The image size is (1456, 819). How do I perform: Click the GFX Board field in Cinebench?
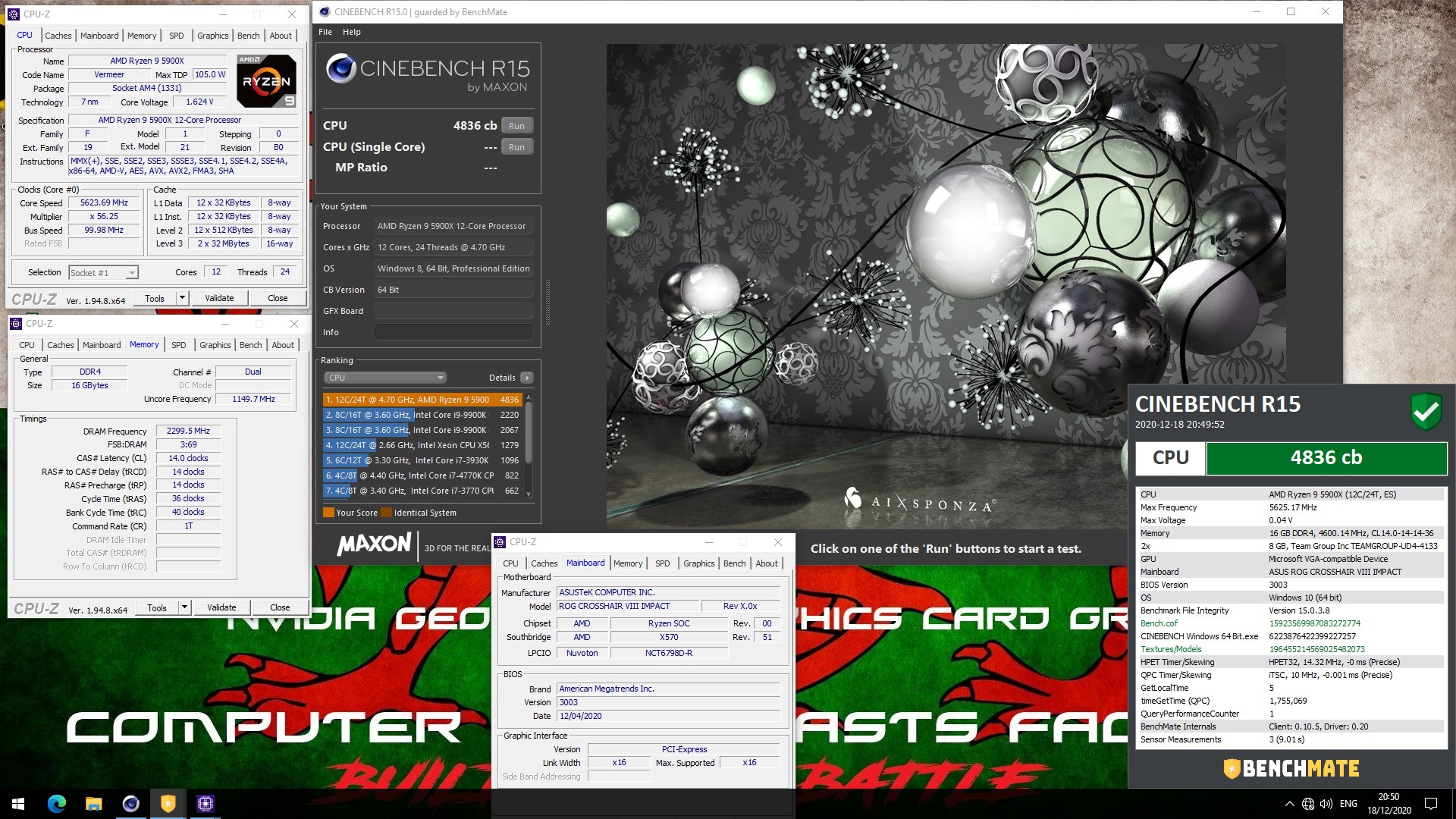(x=453, y=311)
